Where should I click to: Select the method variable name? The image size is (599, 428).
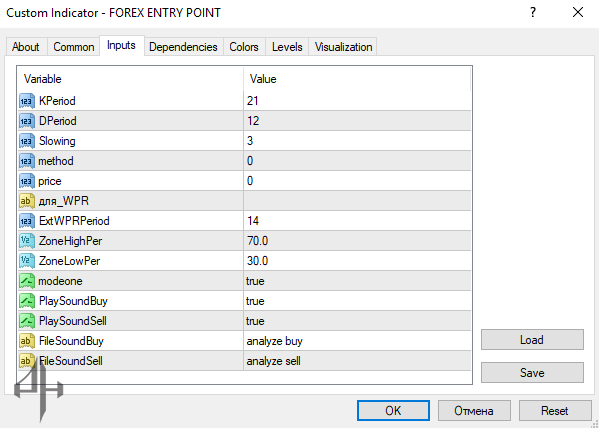56,161
